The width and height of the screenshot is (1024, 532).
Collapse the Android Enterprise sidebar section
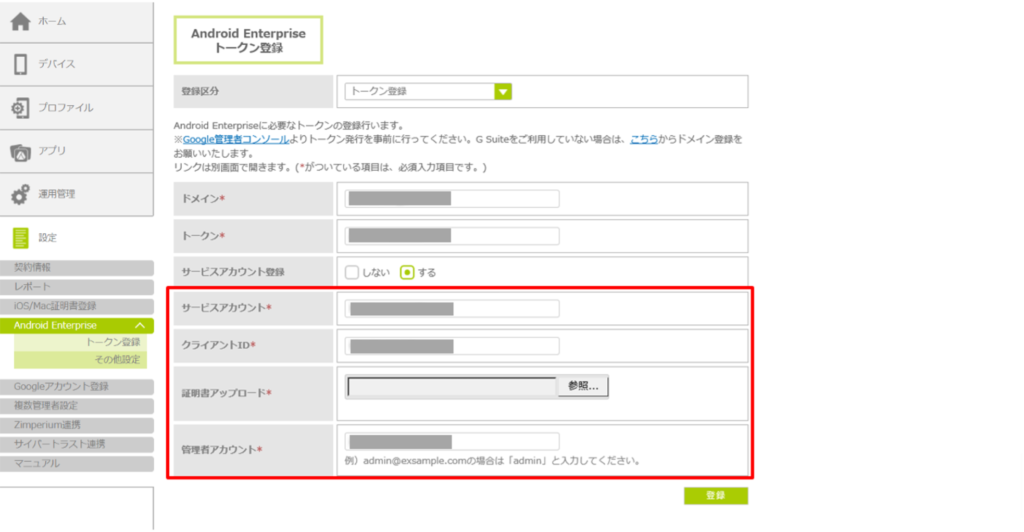point(141,326)
